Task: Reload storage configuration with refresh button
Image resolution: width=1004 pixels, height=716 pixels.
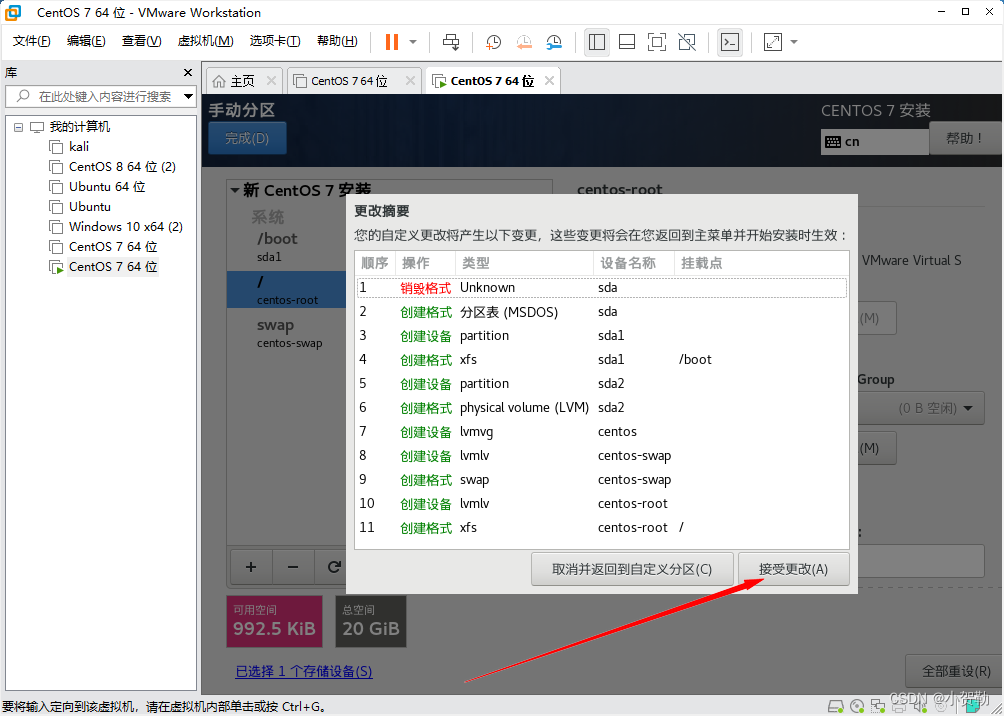Action: tap(334, 567)
